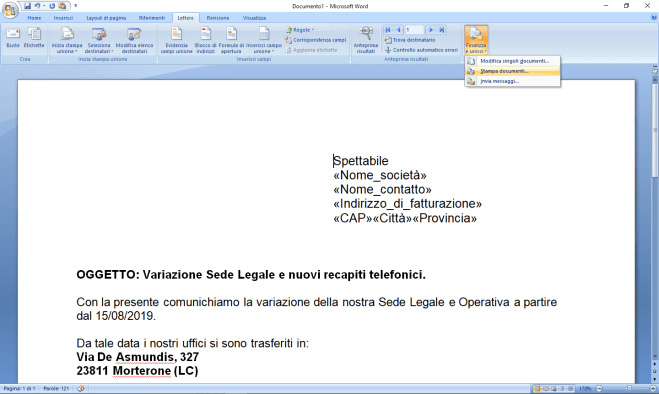Redo action in quick access toolbar
This screenshot has width=659, height=394.
52,6
